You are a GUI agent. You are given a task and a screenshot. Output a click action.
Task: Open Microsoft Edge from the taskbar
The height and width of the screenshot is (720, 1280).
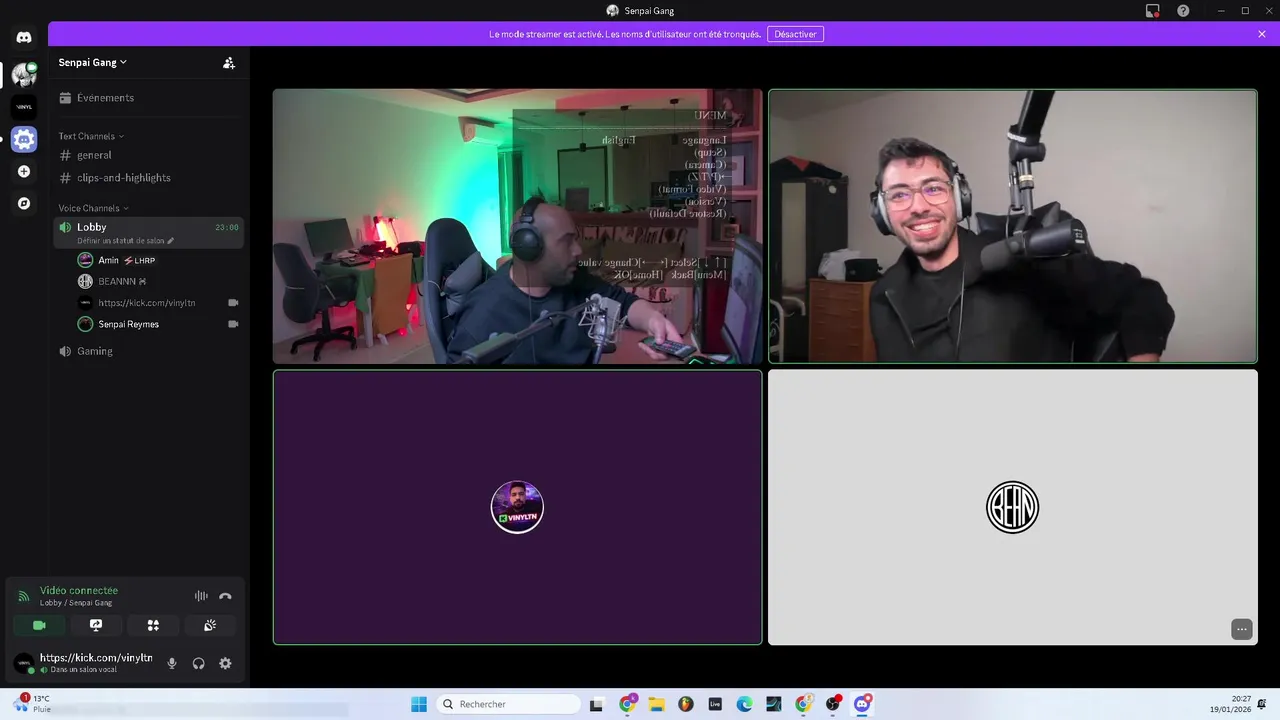744,704
